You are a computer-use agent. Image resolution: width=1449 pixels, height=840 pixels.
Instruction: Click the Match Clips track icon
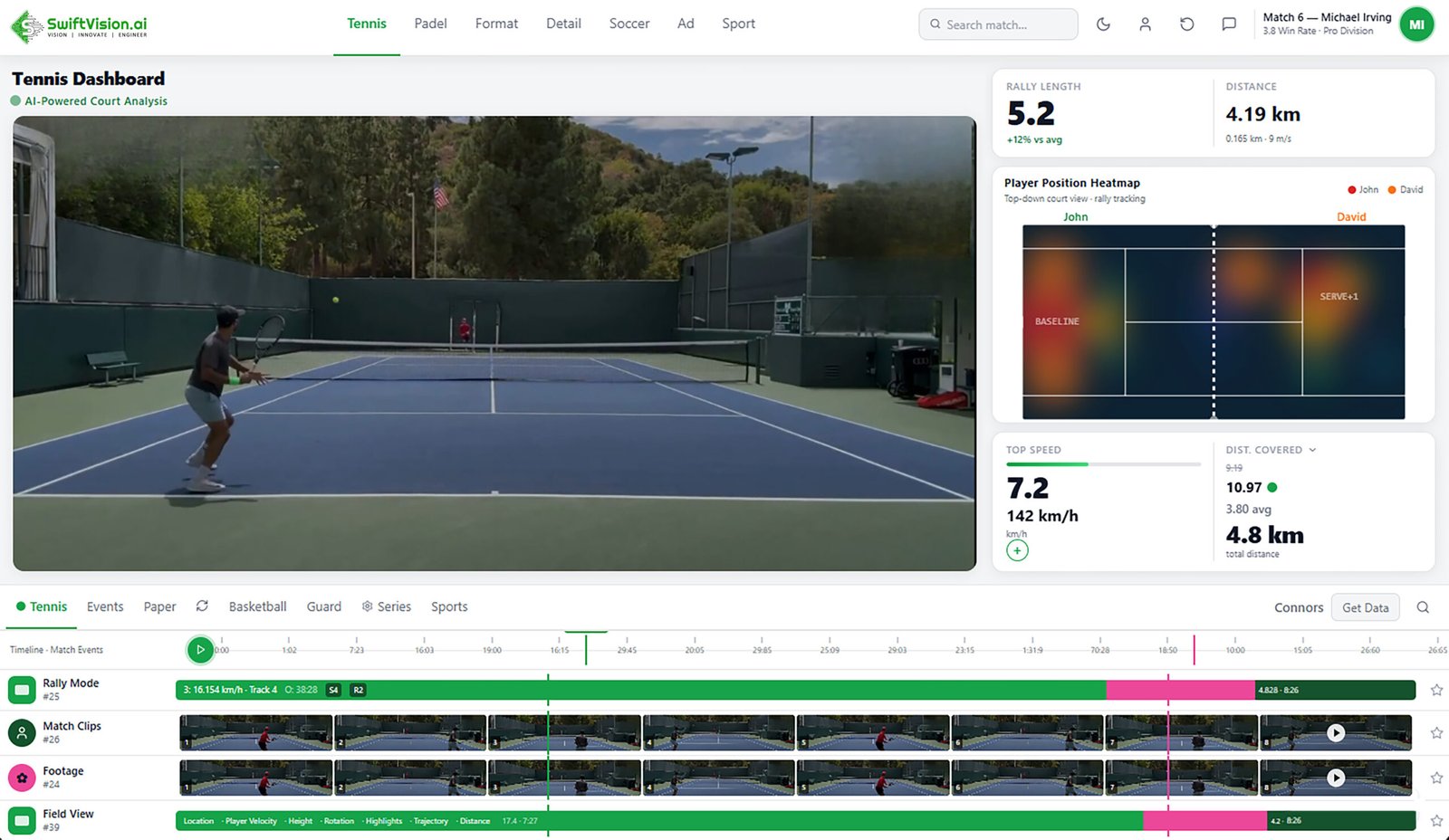coord(22,732)
